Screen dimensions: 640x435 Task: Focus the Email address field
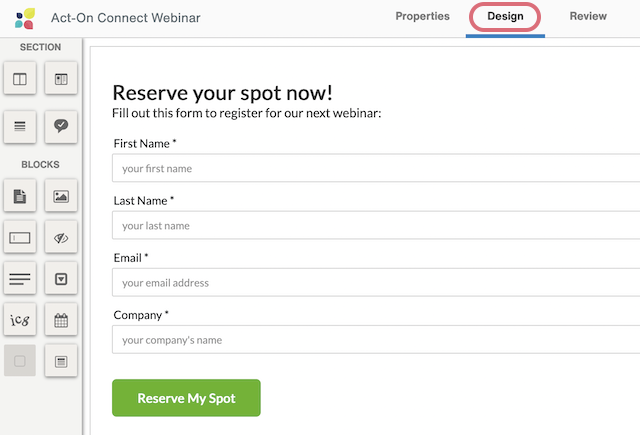pyautogui.click(x=375, y=282)
